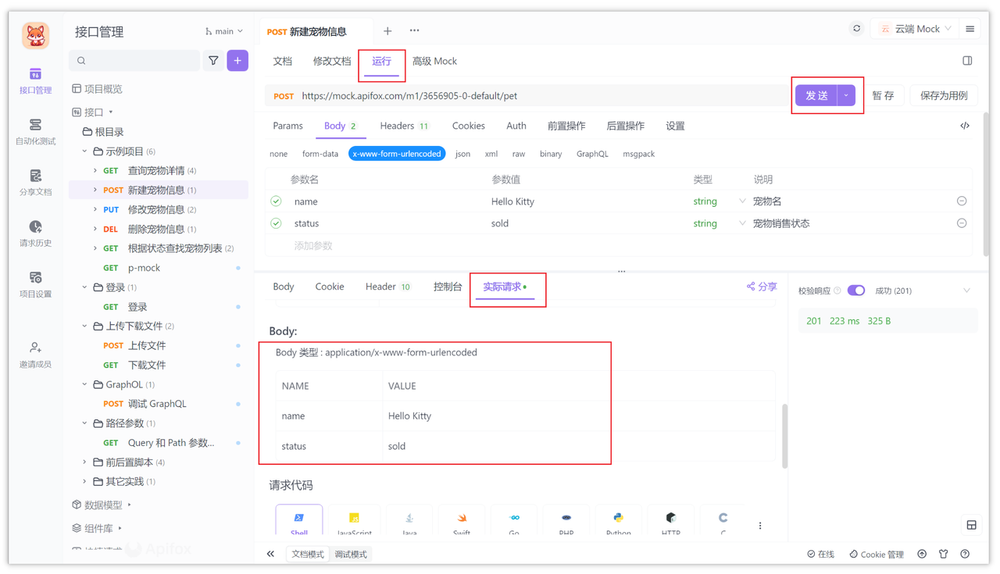1000x574 pixels.
Task: Switch to the Headers tab
Action: [396, 126]
